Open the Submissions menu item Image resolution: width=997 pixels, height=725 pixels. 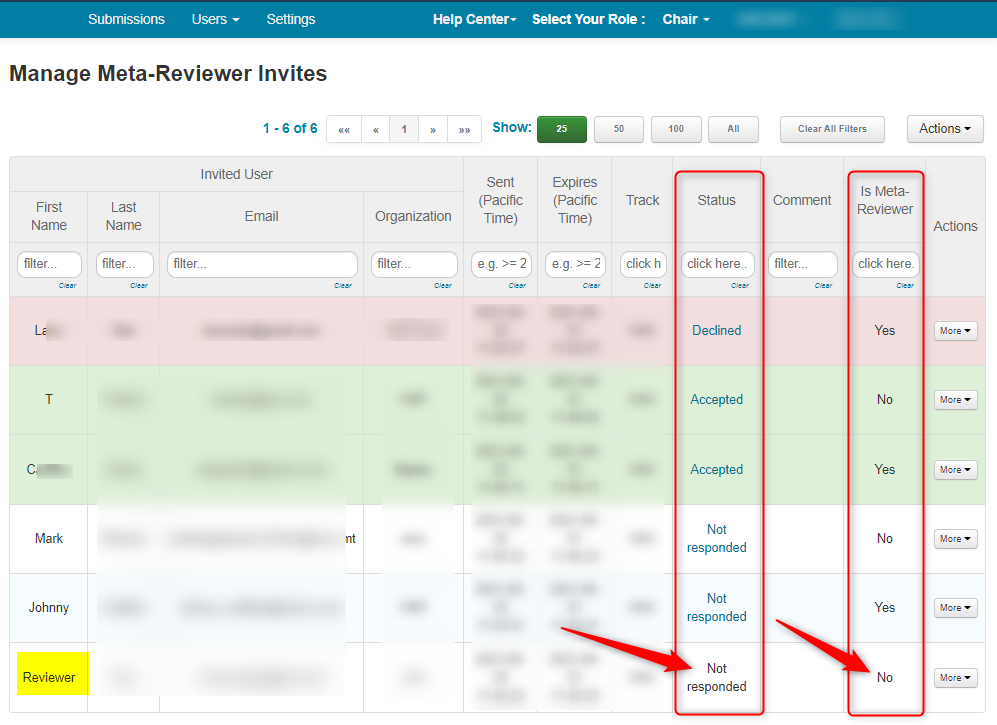click(126, 19)
